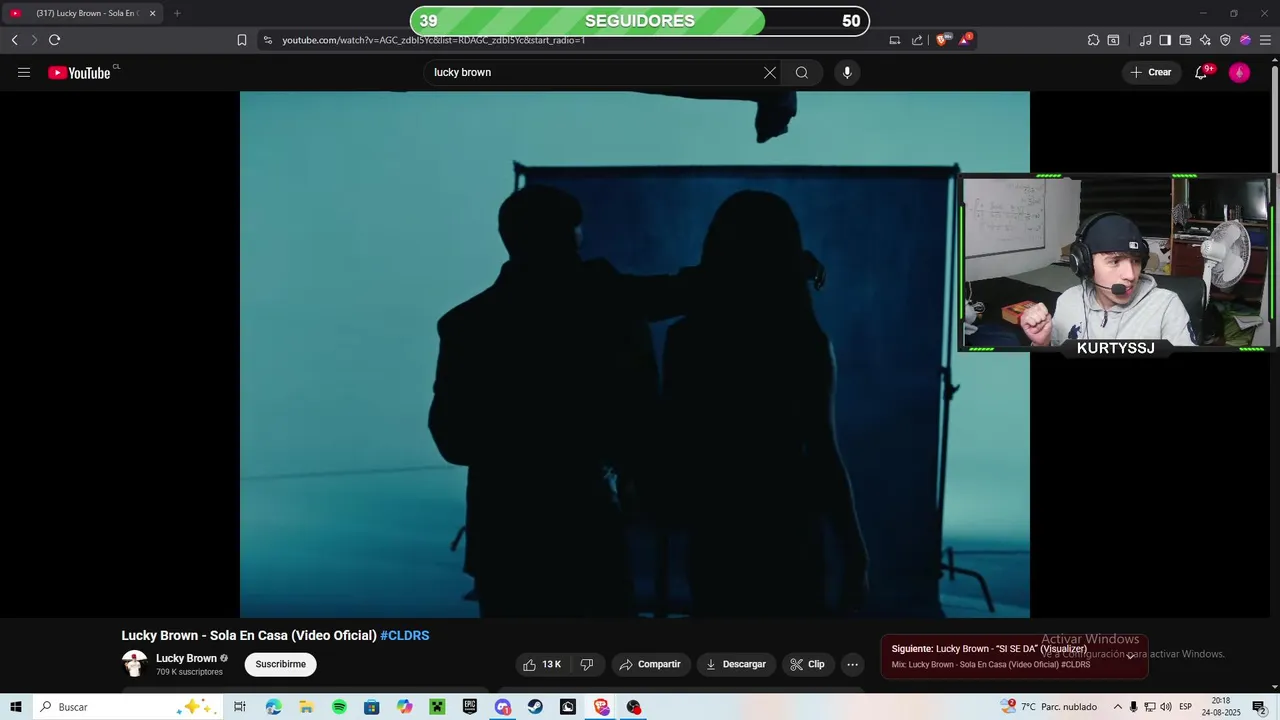Screen dimensions: 1280x720
Task: Open Lucky Brown channel avatar
Action: point(134,664)
